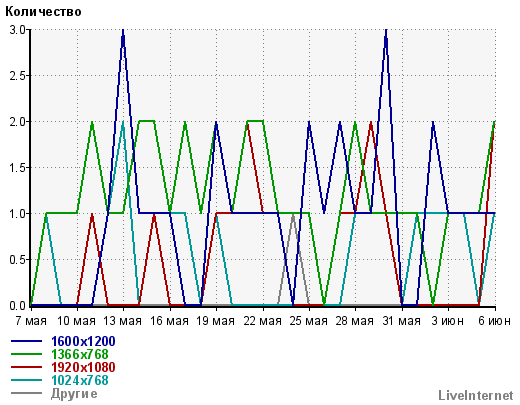Click the 31 мая date axis label
Image resolution: width=520 pixels, height=405 pixels.
(401, 321)
